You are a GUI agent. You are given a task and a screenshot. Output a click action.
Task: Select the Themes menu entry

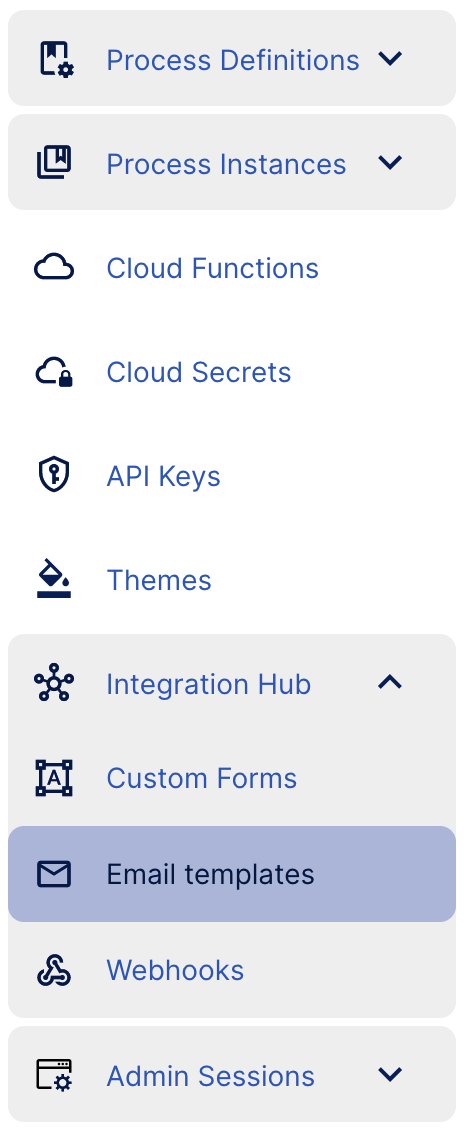(232, 580)
